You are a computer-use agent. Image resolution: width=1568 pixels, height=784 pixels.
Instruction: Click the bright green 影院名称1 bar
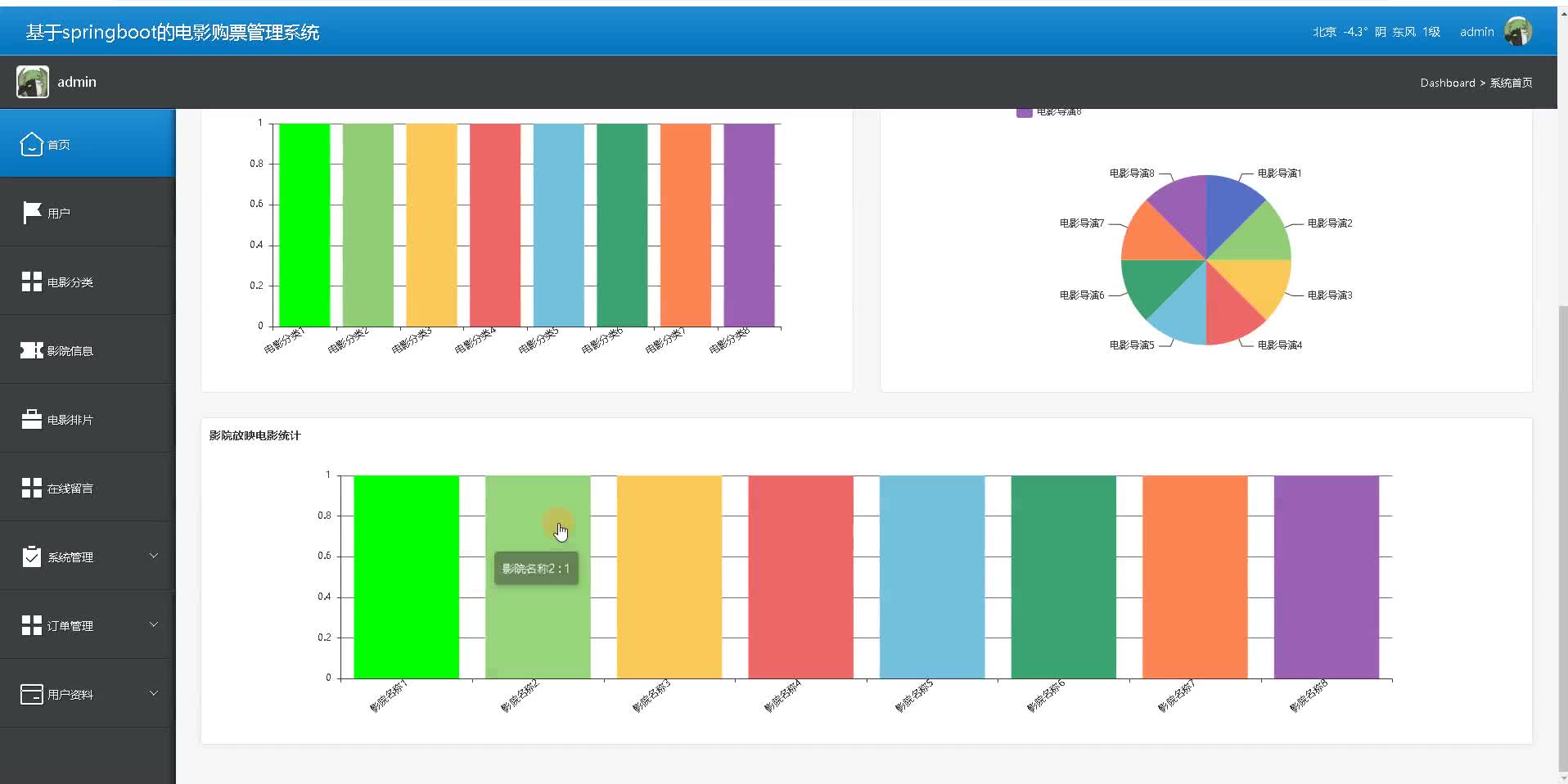[x=406, y=577]
